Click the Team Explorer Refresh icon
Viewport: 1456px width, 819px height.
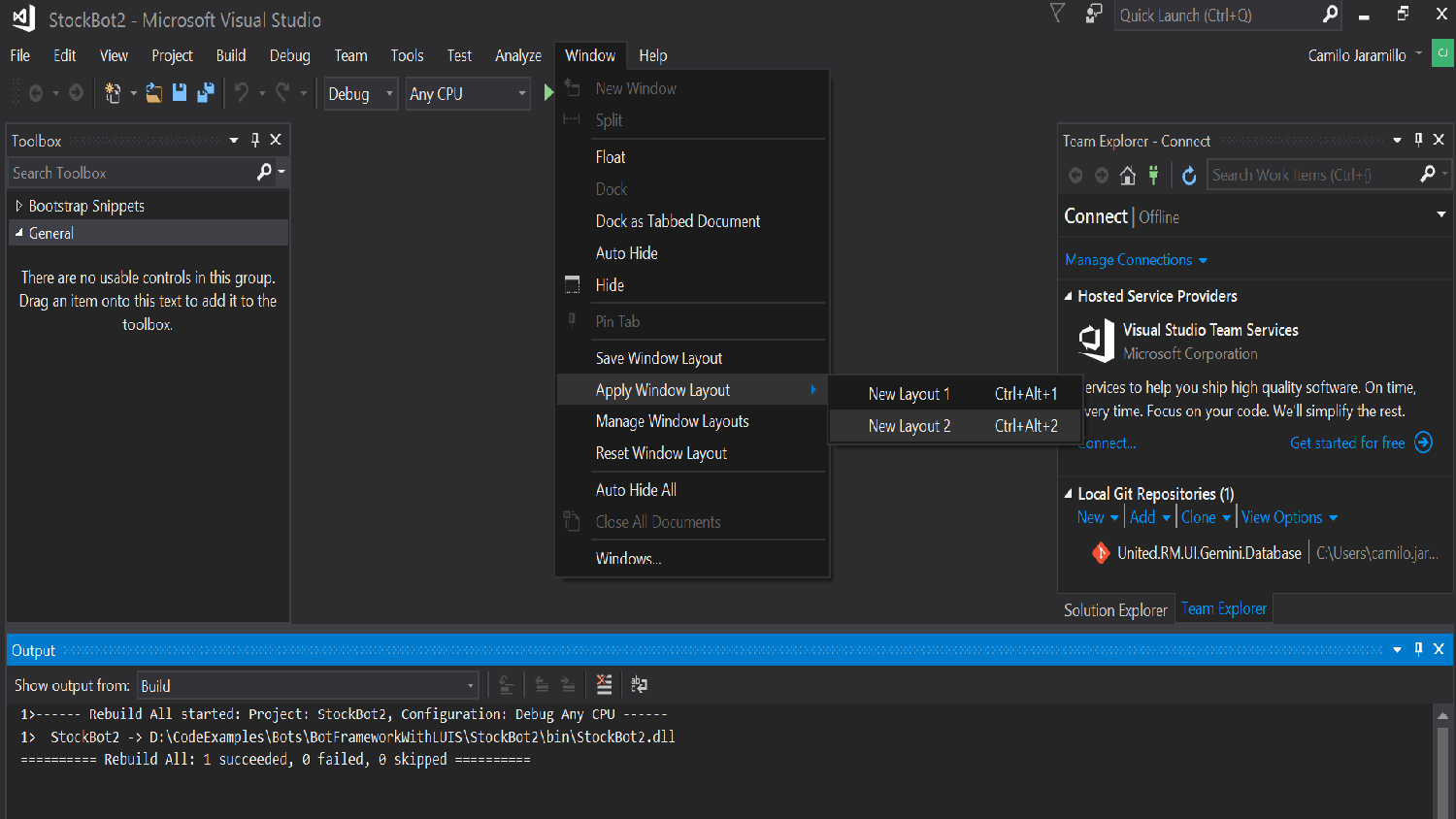pos(1189,175)
